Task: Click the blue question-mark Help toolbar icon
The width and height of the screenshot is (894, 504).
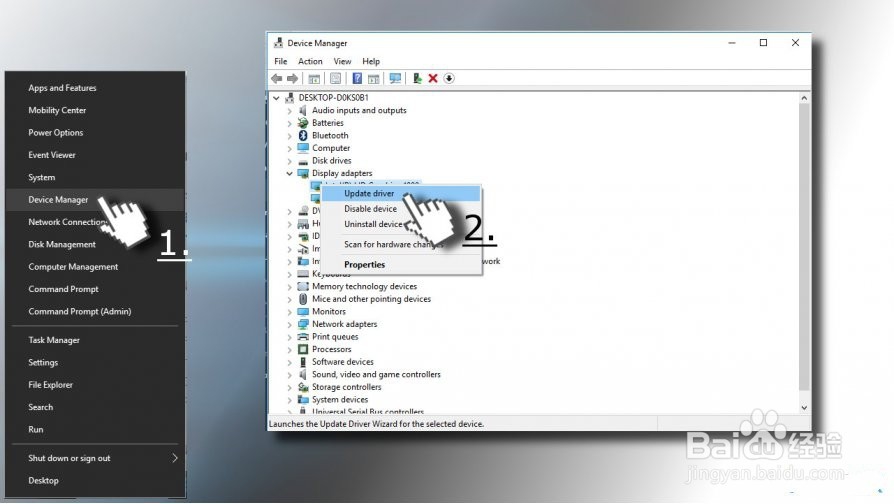Action: pos(357,79)
